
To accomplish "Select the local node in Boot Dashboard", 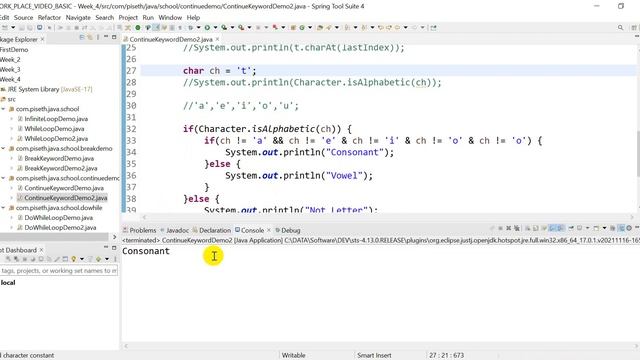I will (x=8, y=282).
